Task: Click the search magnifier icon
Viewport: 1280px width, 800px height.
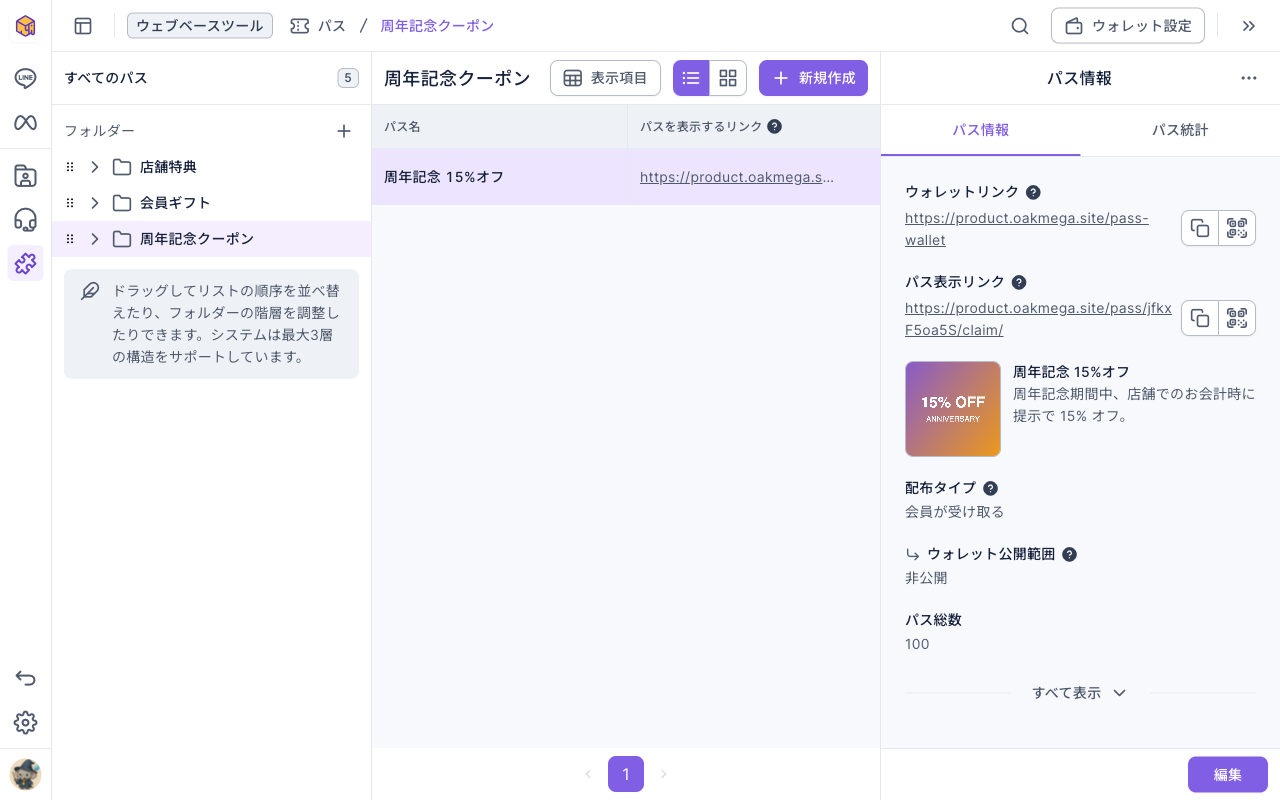Action: pos(1020,26)
